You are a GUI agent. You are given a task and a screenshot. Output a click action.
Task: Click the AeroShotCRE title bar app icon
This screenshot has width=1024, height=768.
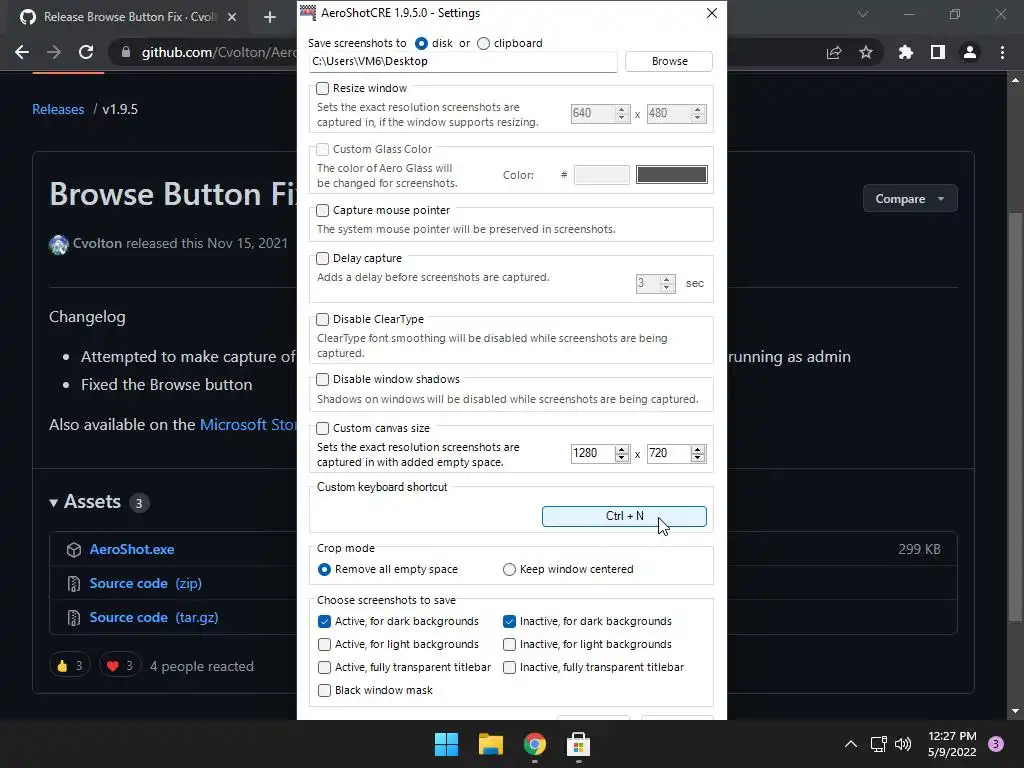click(308, 12)
